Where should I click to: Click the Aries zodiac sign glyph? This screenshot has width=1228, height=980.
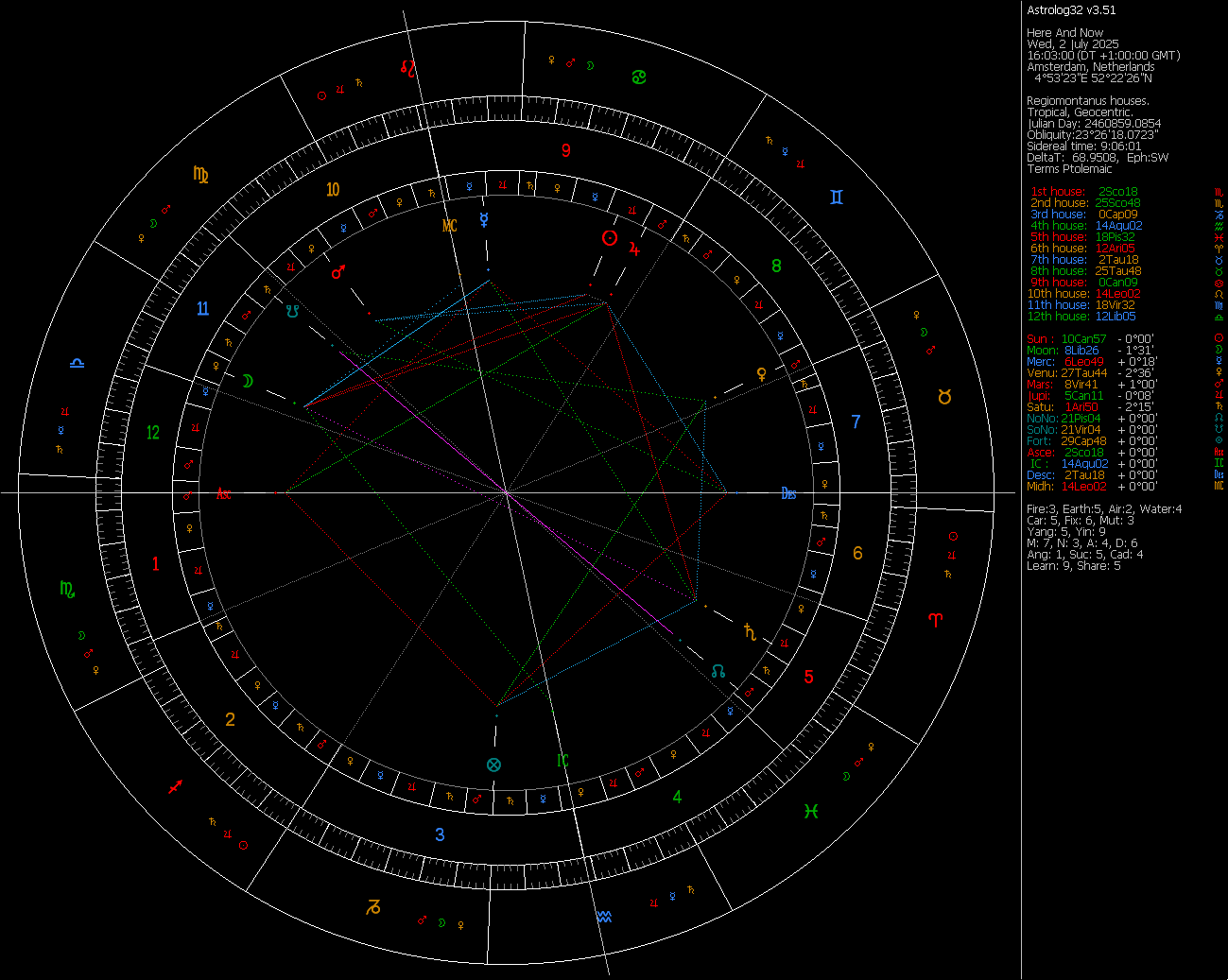936,620
